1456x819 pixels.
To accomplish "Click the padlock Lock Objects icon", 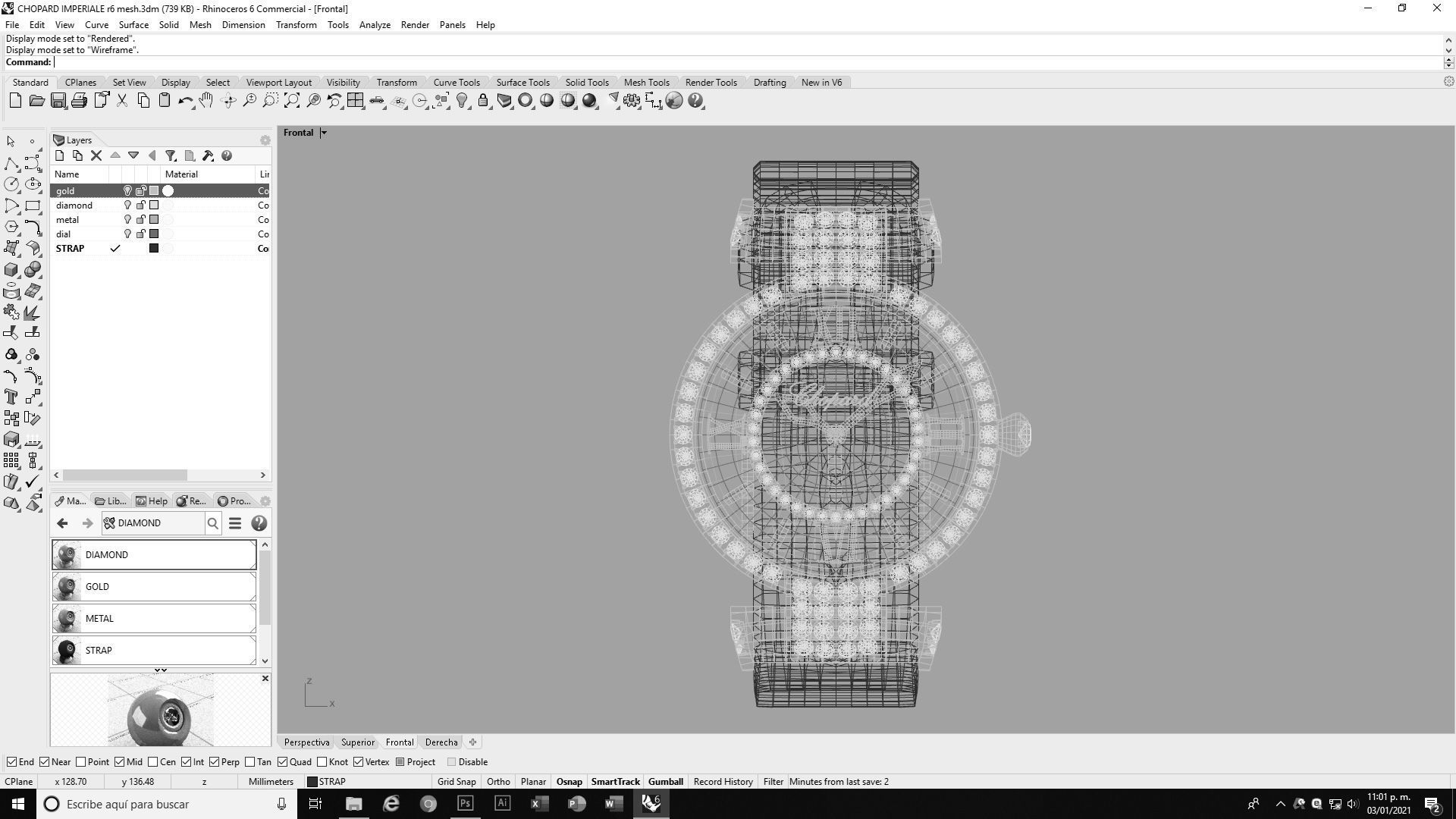I will point(483,101).
